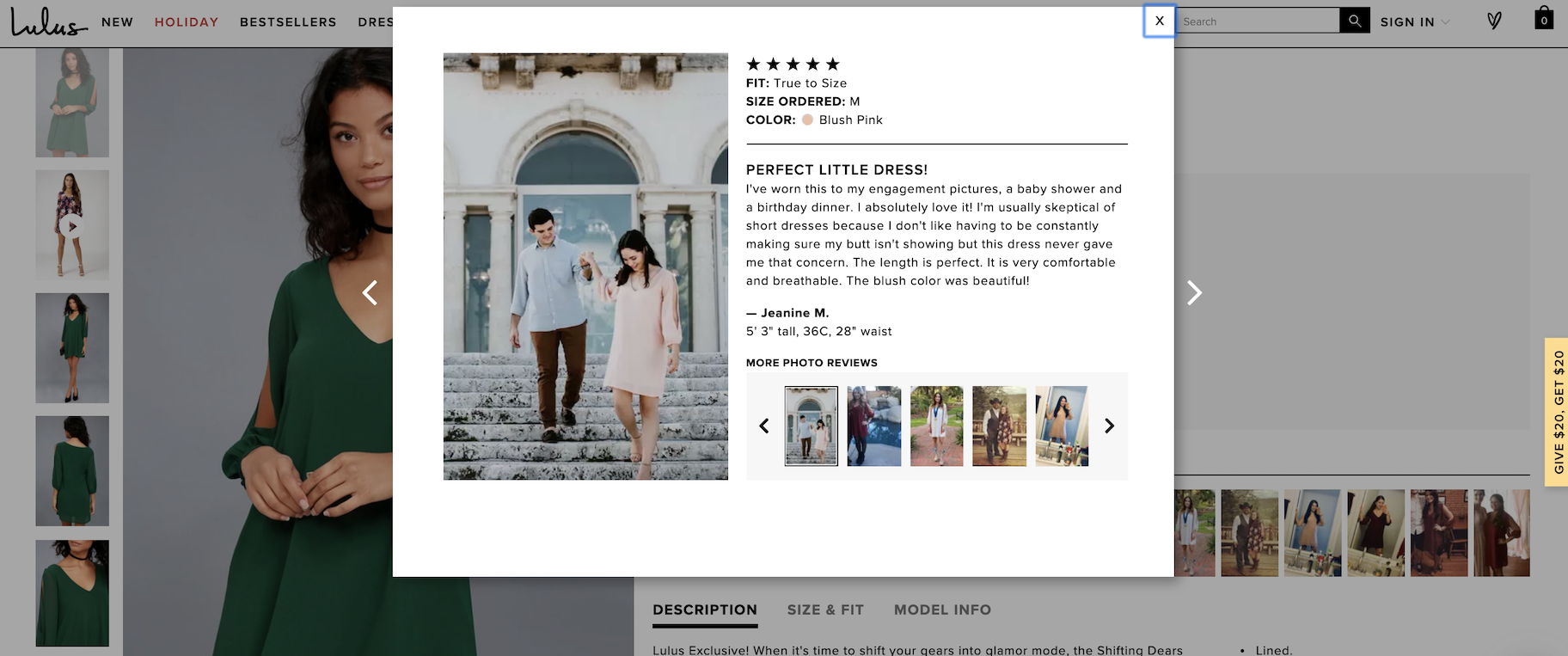Screen dimensions: 1568x656
Task: Open the shopping bag icon
Action: coord(1544,19)
